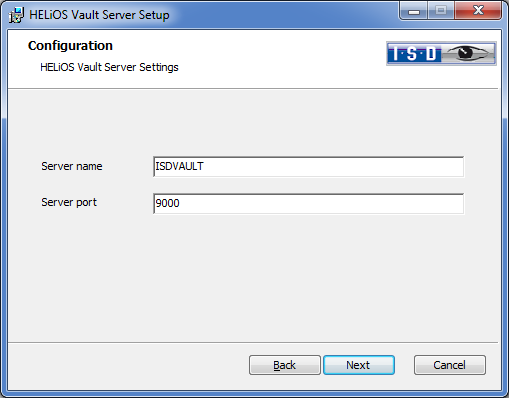Close the setup window with the red X
The width and height of the screenshot is (509, 398).
(478, 11)
